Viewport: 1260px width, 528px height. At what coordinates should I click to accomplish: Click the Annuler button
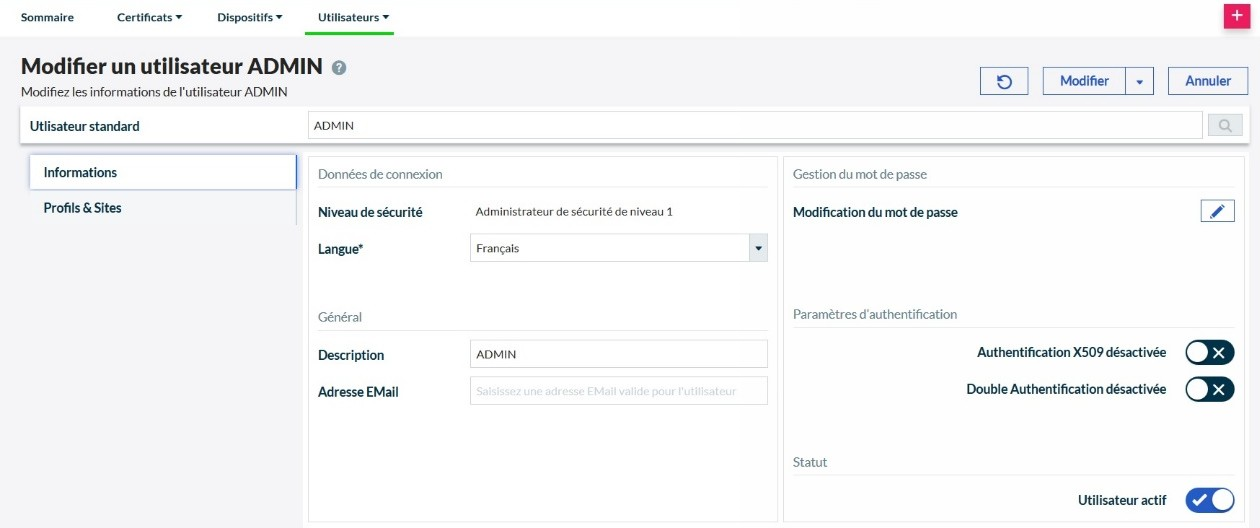(1207, 81)
